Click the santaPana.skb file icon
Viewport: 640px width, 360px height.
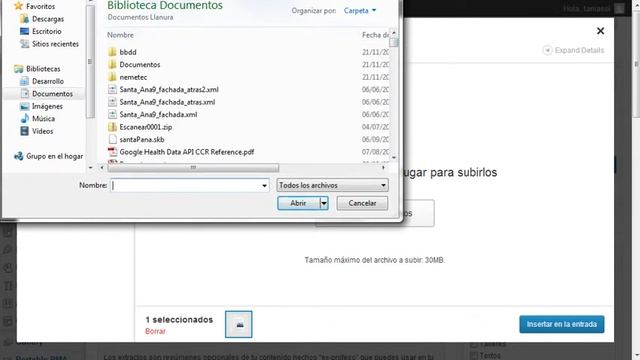coord(112,139)
